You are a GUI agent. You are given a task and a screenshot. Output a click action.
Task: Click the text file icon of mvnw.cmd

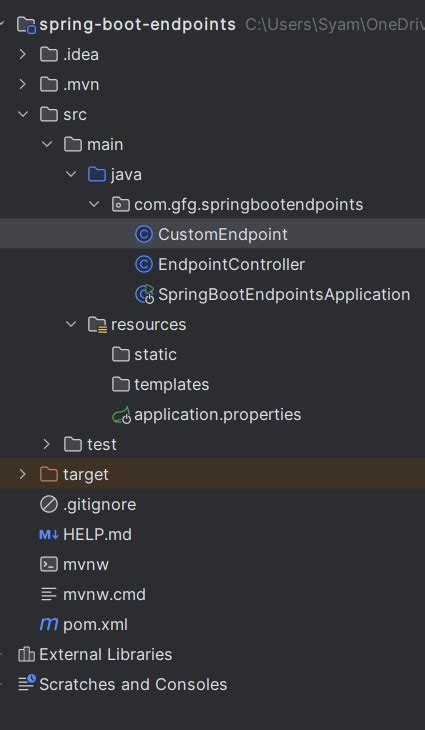coord(49,594)
